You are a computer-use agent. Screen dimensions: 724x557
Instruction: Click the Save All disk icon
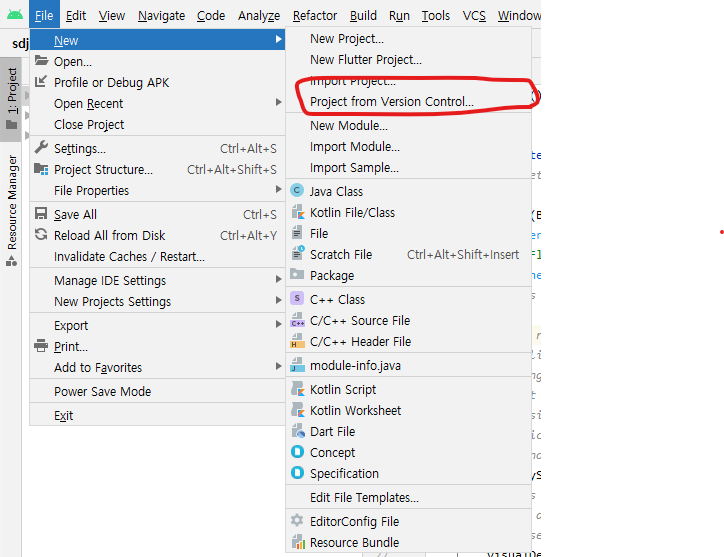pyautogui.click(x=41, y=213)
